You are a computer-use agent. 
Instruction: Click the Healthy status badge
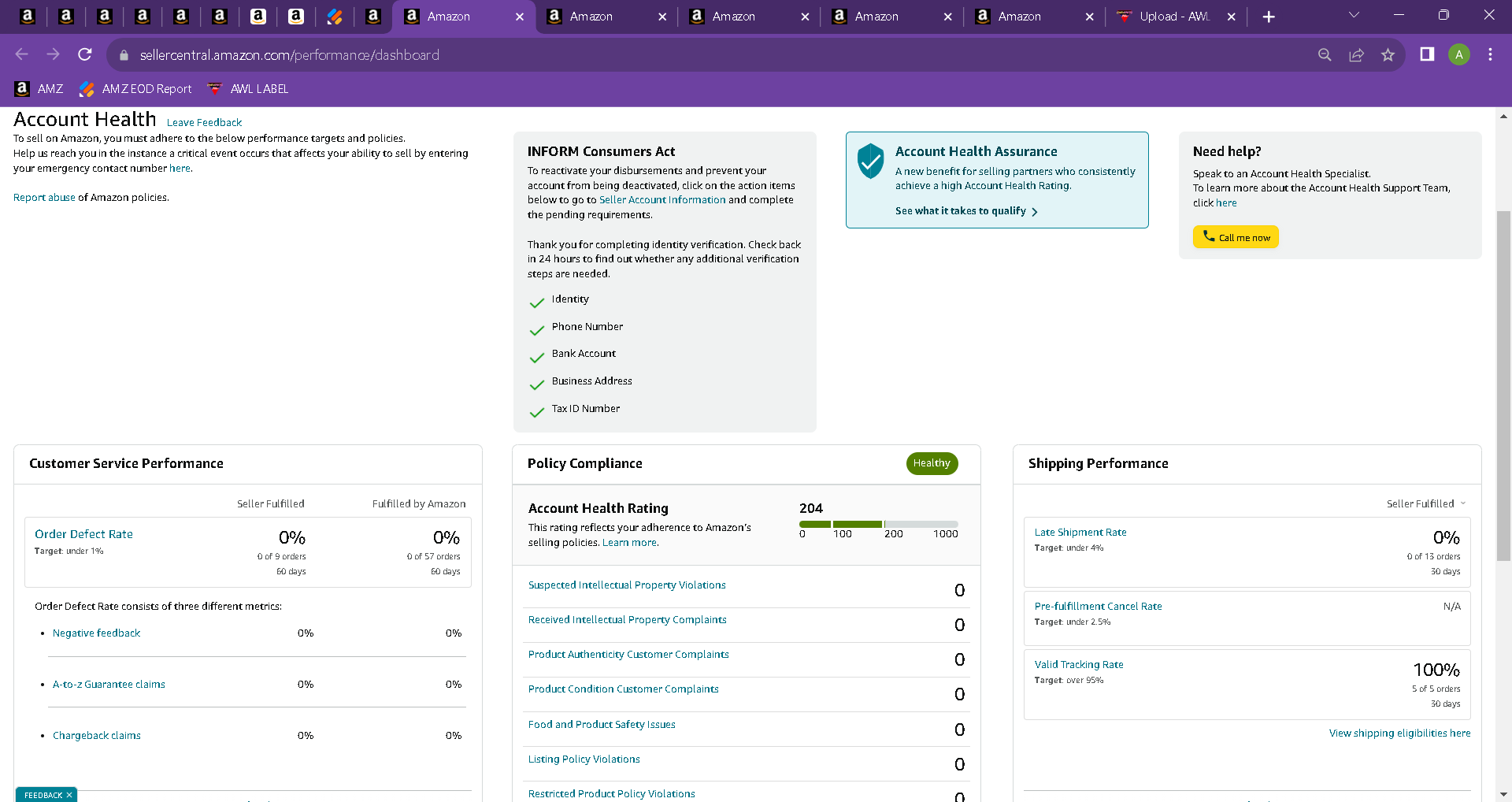pyautogui.click(x=932, y=463)
